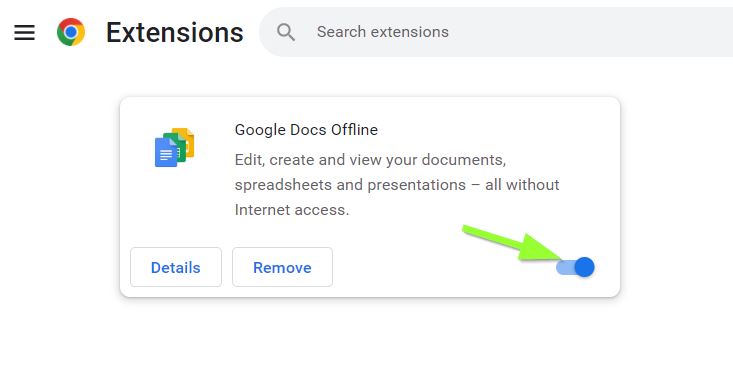
Task: Click the green Sheets page in extension icon
Action: pyautogui.click(x=179, y=147)
